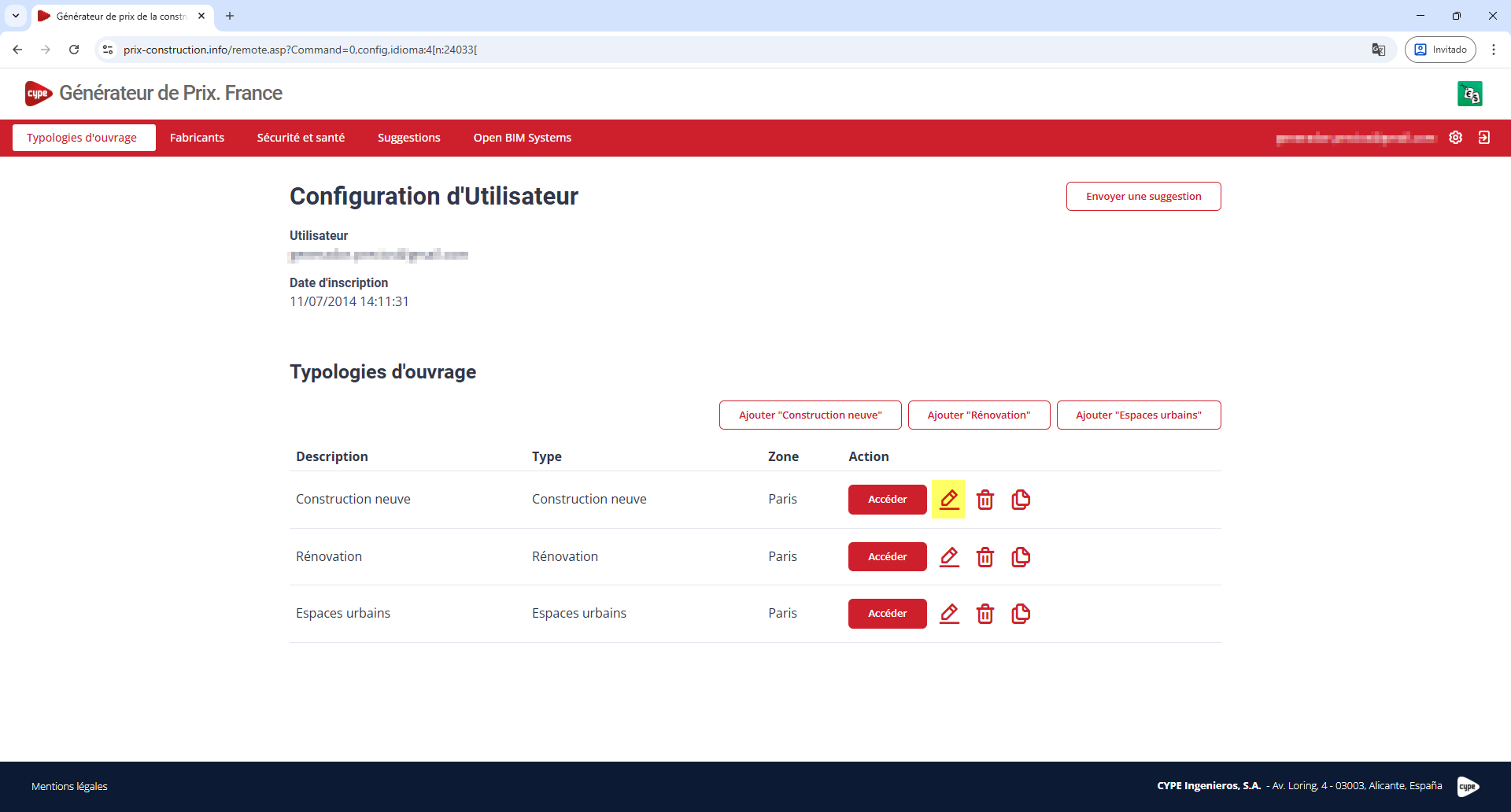Edit the Espaces urbains typology
Viewport: 1511px width, 812px height.
[949, 614]
